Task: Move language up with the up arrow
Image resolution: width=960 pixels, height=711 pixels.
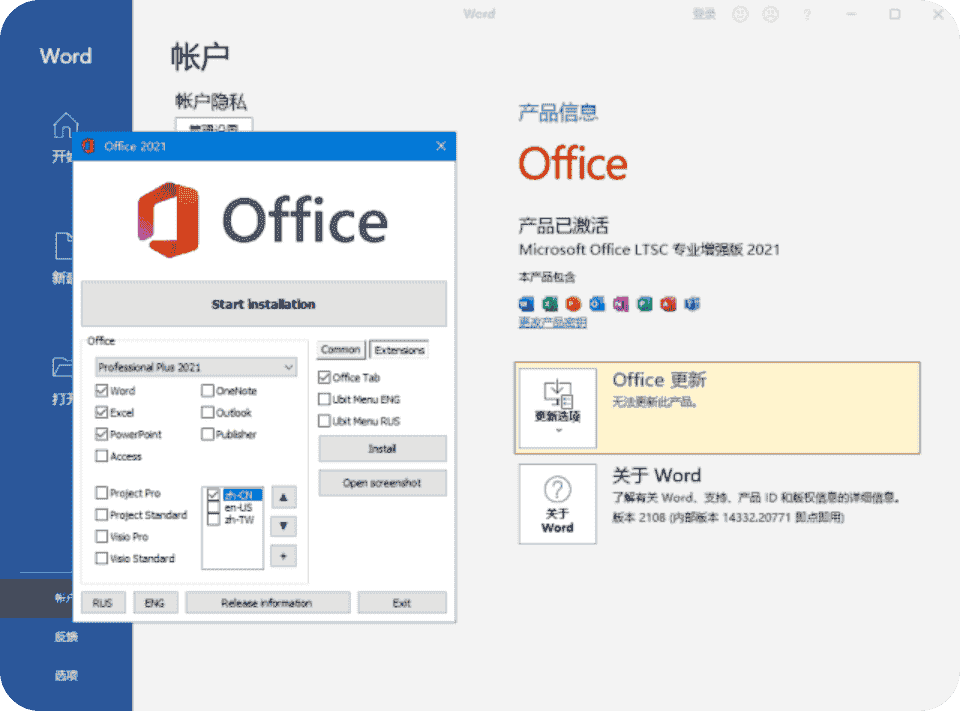Action: tap(283, 497)
